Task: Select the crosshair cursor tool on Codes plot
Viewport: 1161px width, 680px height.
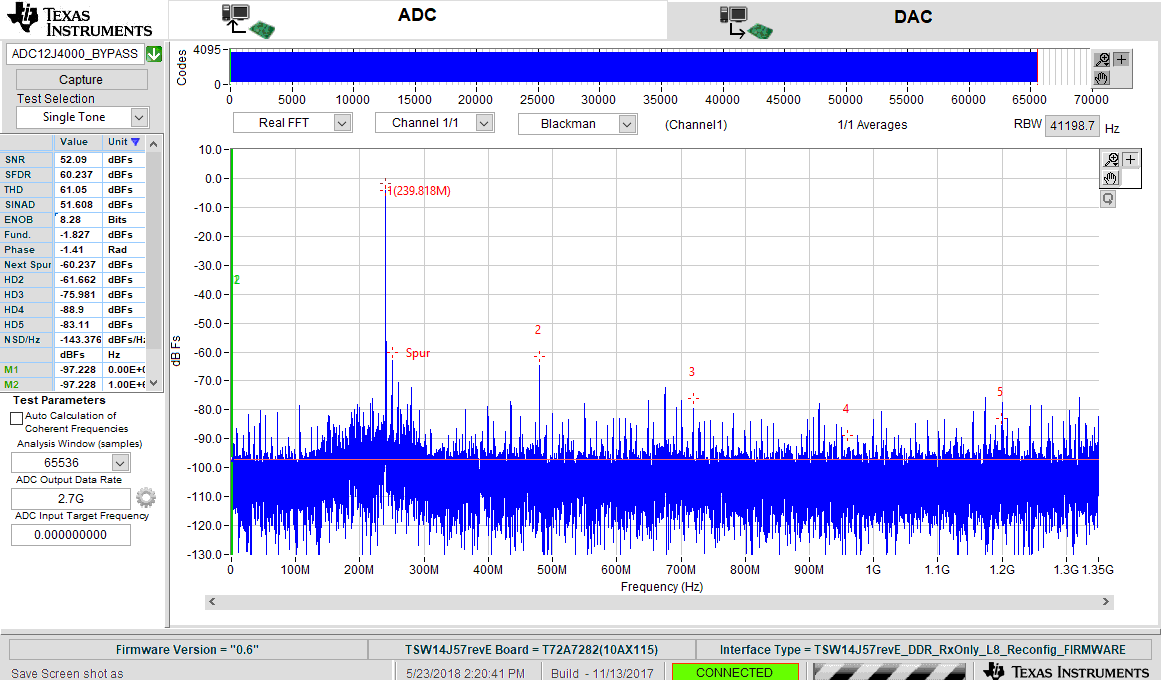Action: 1122,59
